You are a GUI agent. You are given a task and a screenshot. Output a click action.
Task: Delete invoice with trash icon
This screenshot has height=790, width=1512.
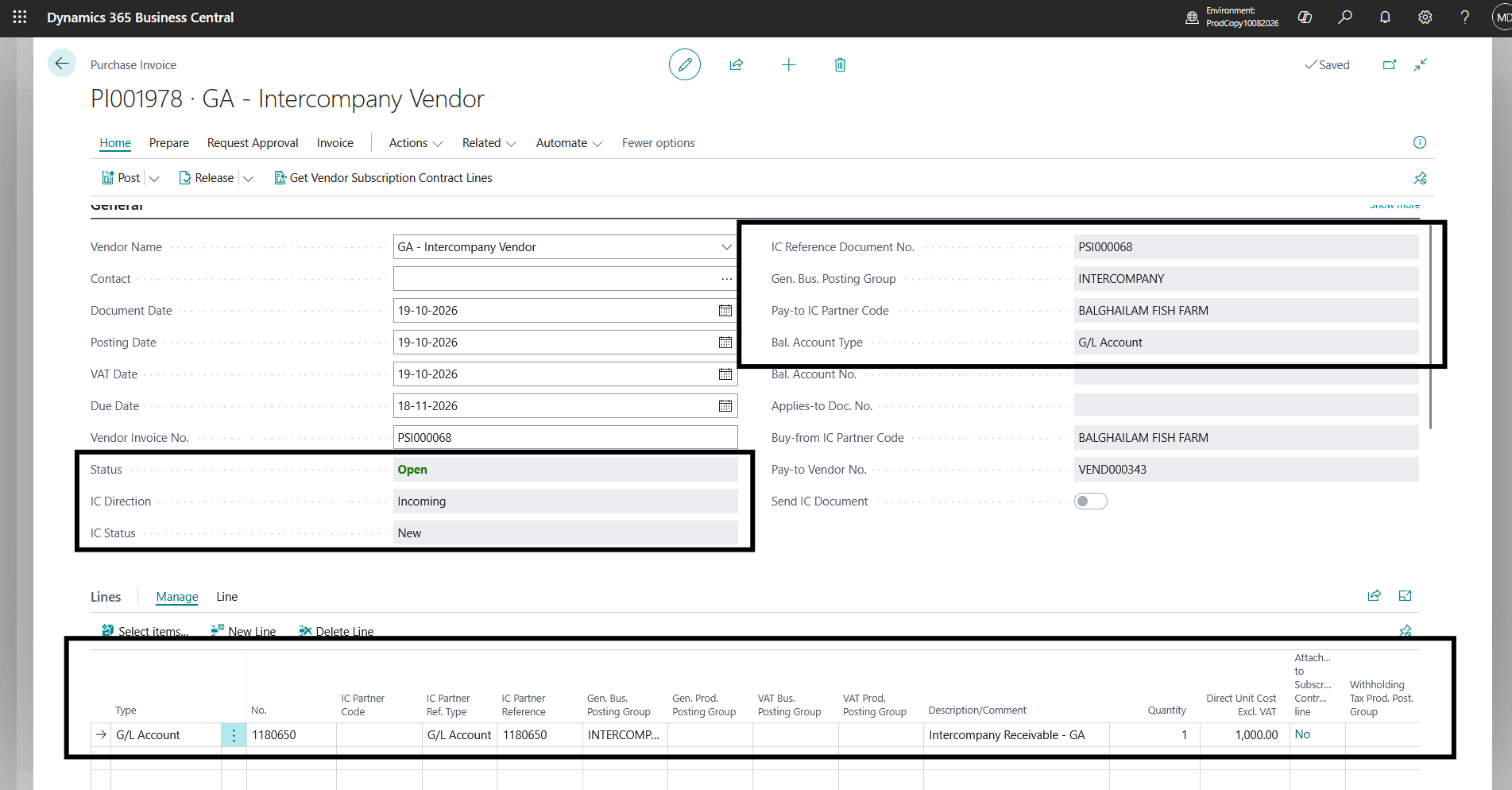[840, 65]
